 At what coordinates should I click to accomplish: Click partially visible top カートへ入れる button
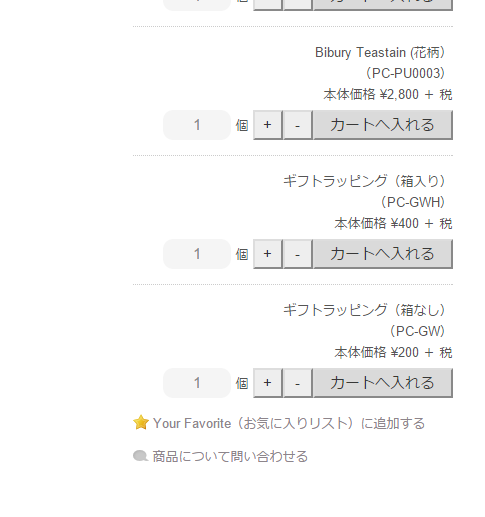click(383, 5)
